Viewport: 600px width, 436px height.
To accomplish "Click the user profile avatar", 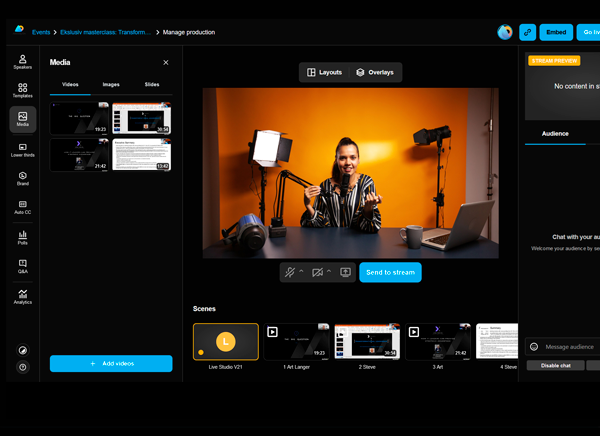I will 505,32.
